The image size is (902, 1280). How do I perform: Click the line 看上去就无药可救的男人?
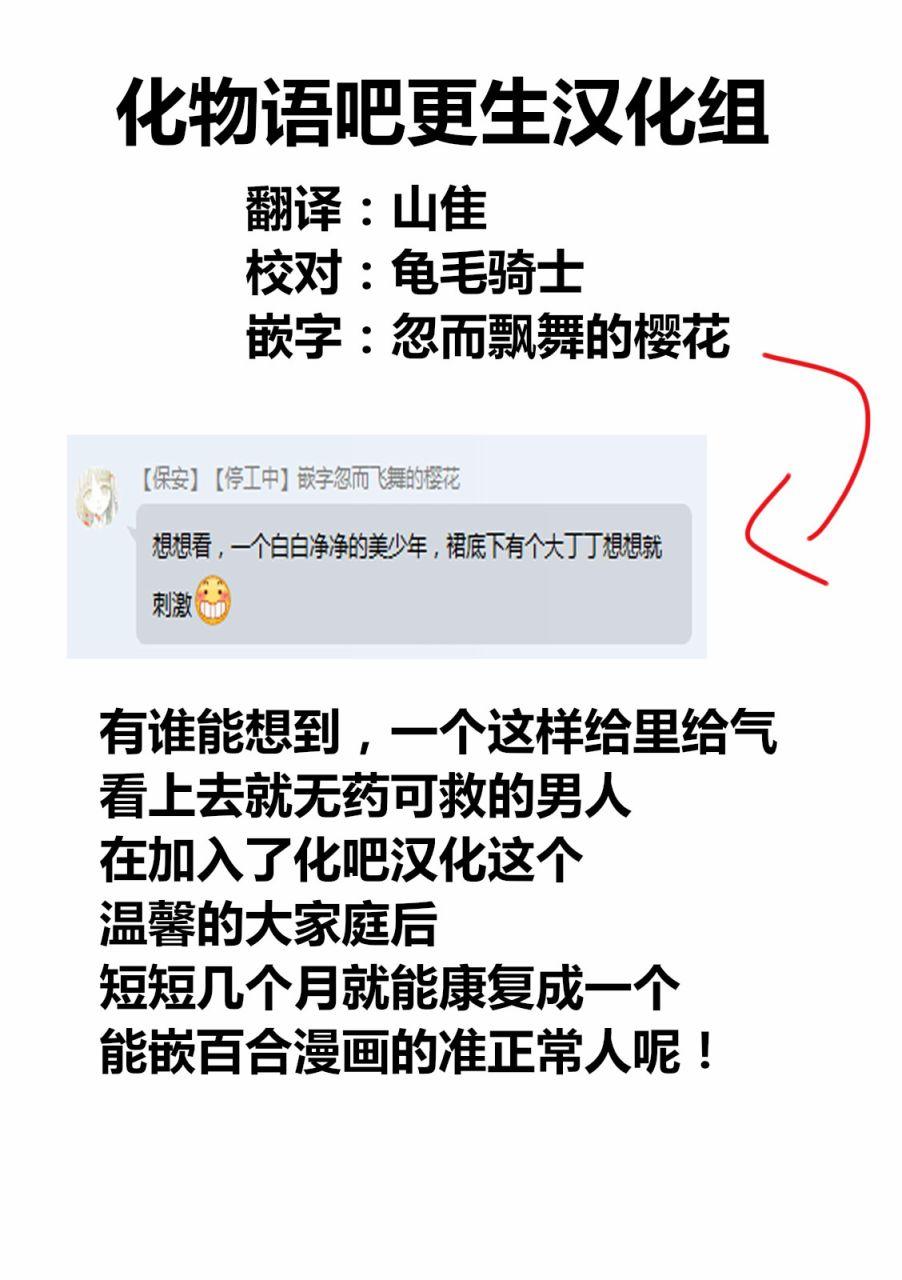pyautogui.click(x=365, y=797)
